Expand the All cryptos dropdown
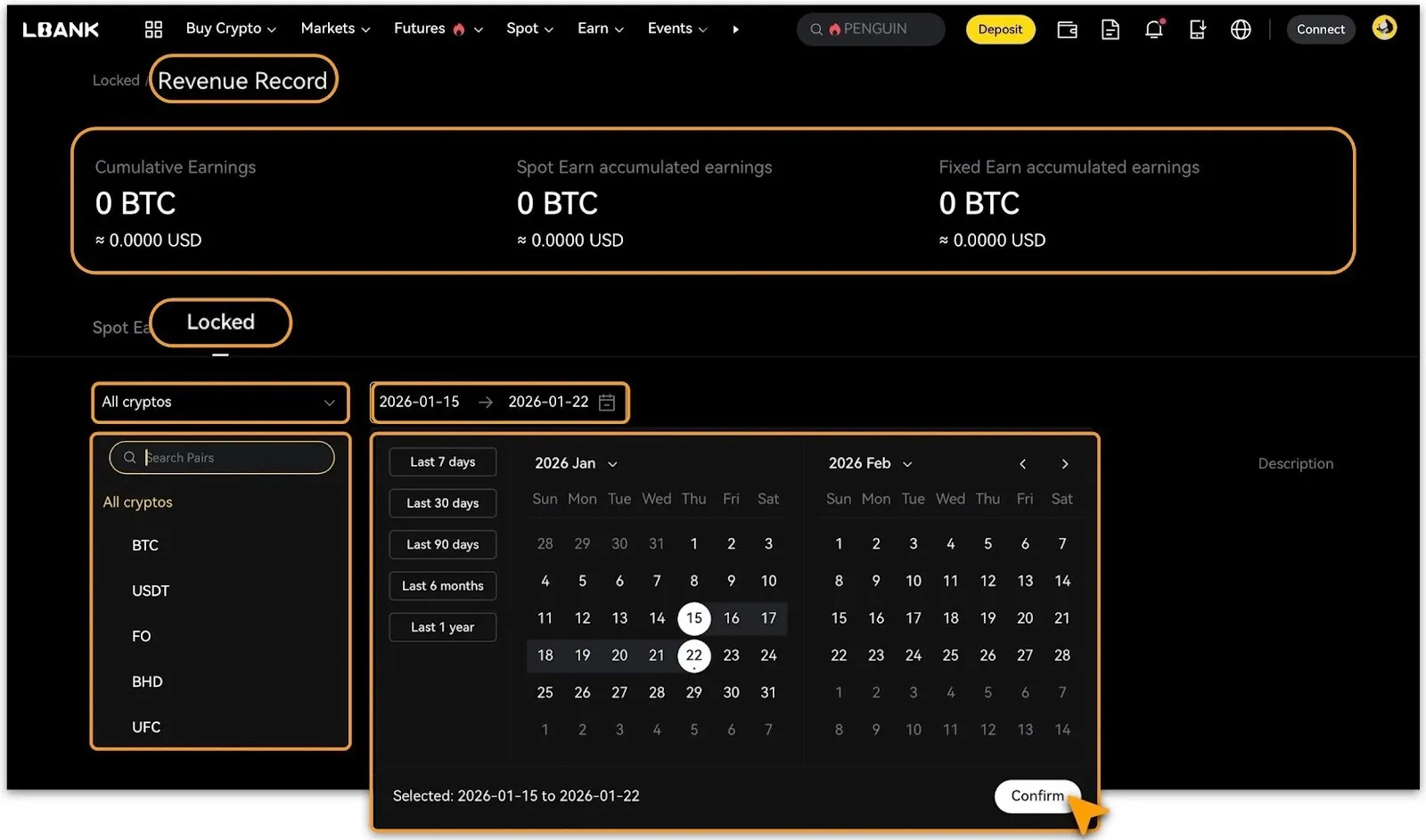Screen dimensions: 1426x840 [x=220, y=403]
